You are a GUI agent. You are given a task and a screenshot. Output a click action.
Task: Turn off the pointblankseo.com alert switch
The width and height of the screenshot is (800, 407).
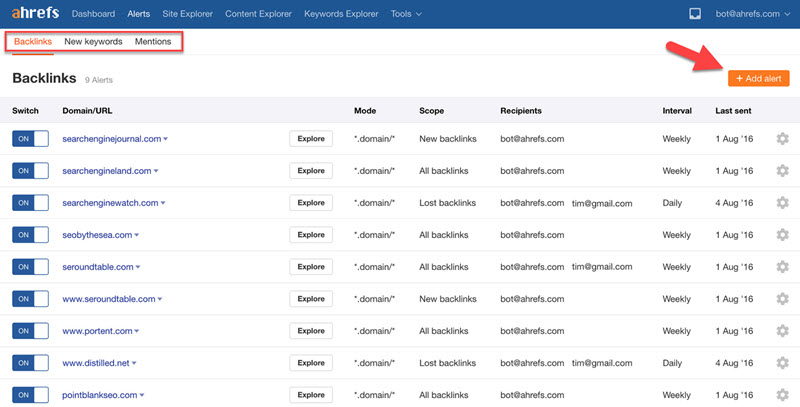pyautogui.click(x=30, y=395)
